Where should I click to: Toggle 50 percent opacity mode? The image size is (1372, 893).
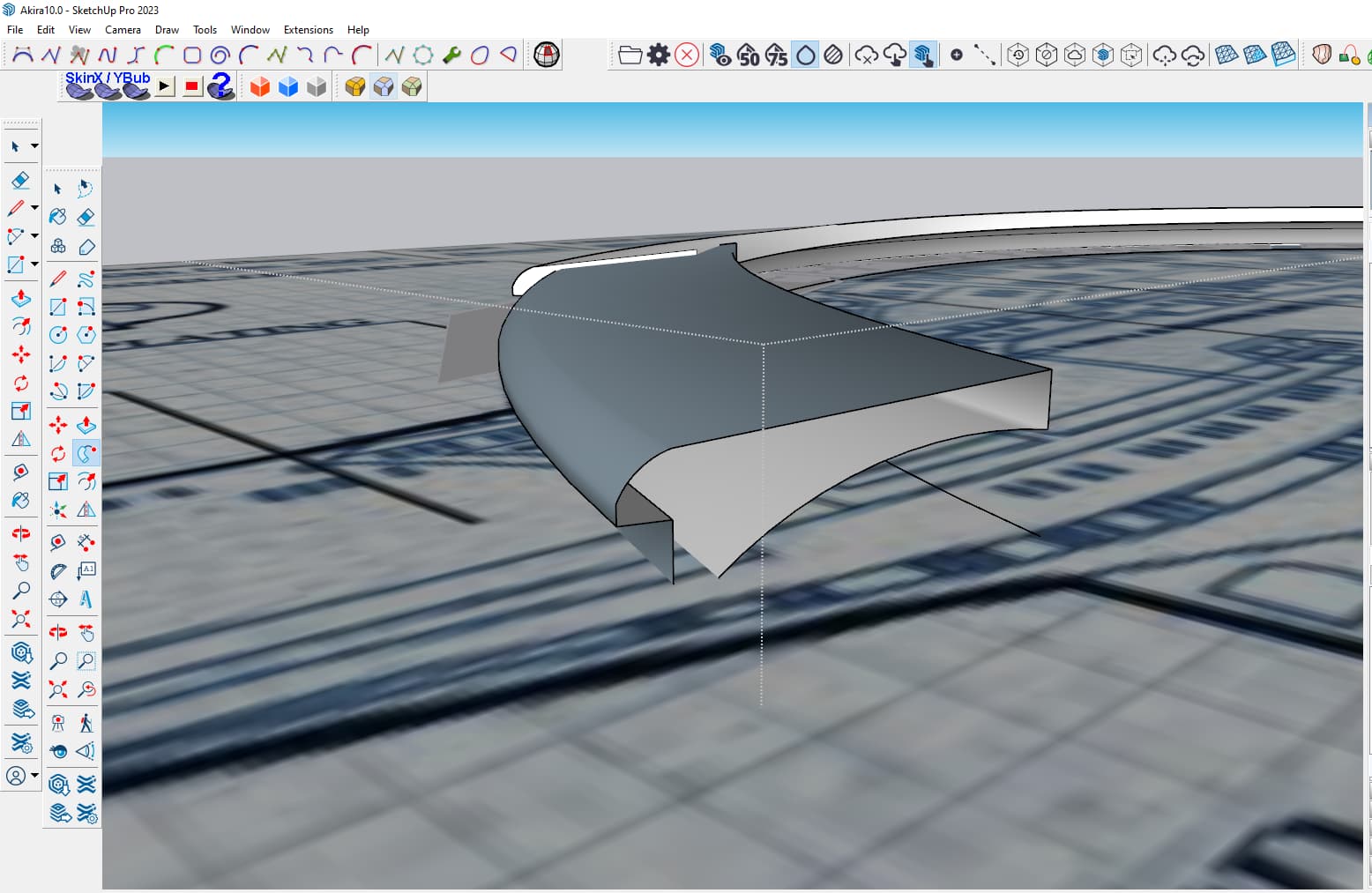click(x=749, y=55)
